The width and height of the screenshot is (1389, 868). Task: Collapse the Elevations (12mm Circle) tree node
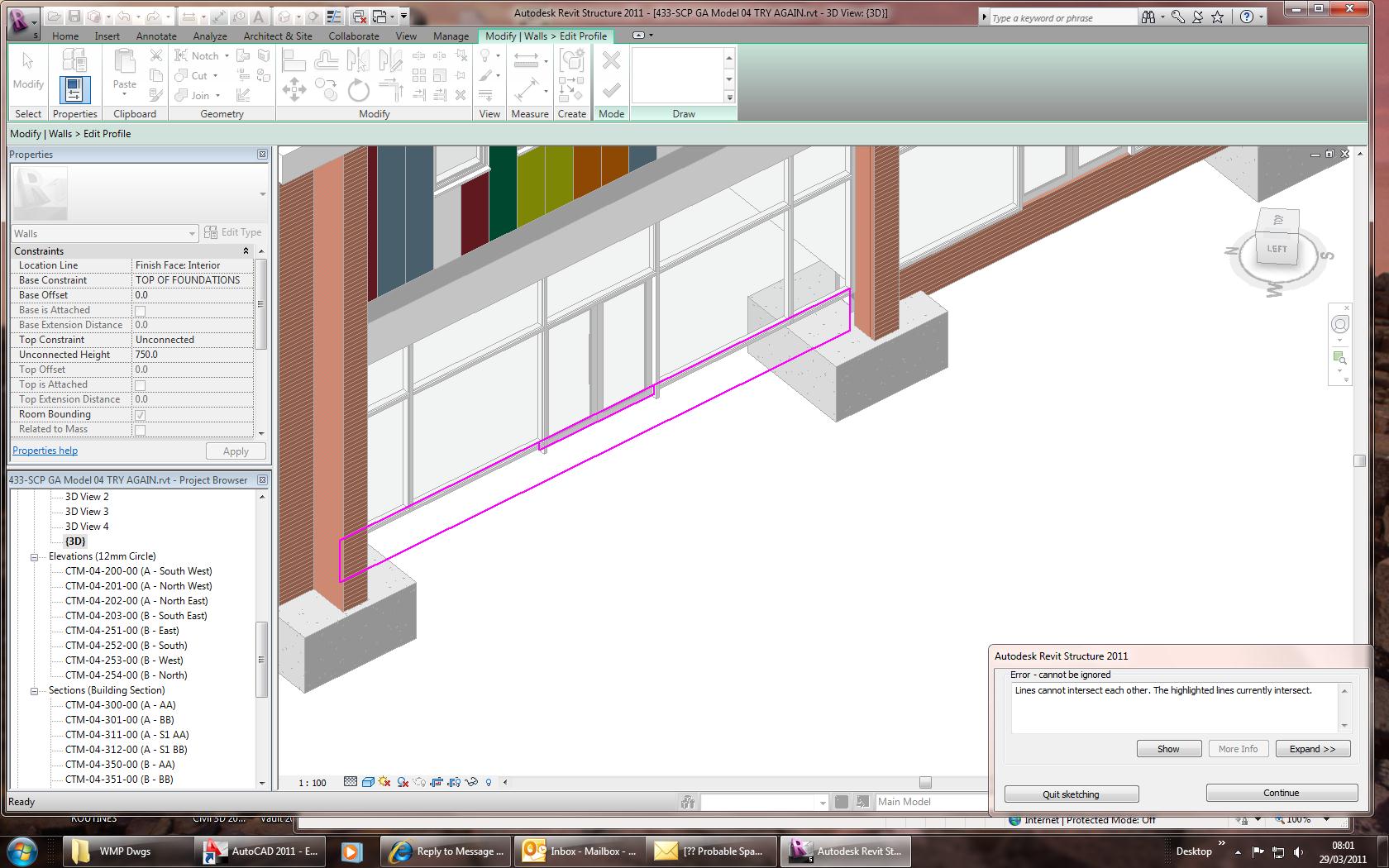[35, 557]
